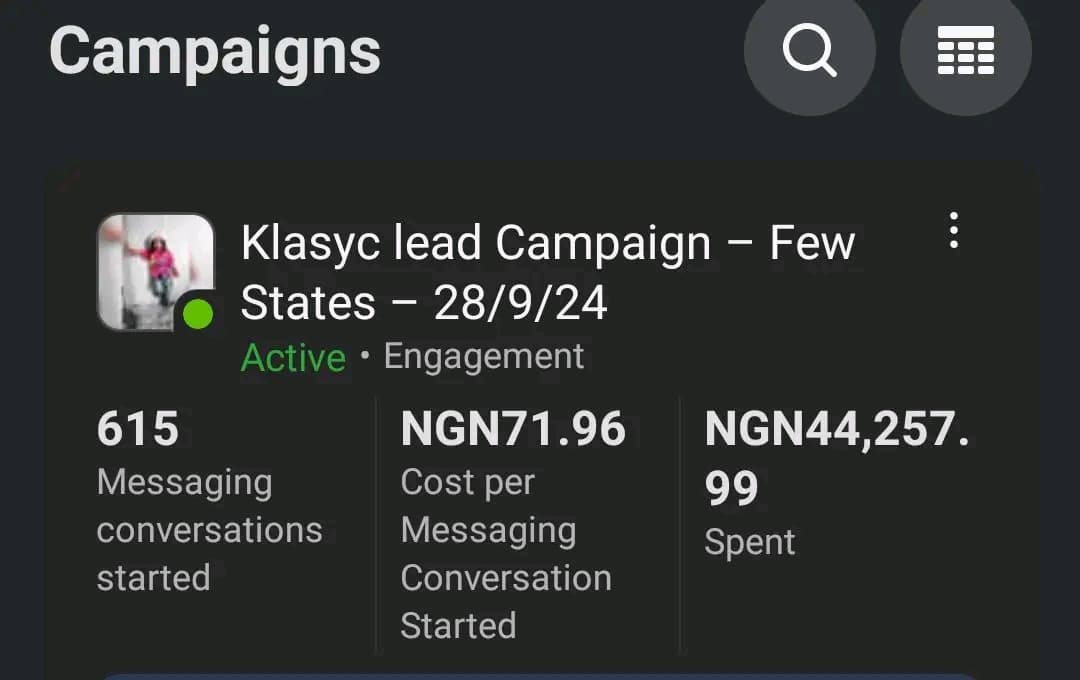This screenshot has height=680, width=1080.
Task: Select the NGN44,257.99 spent amount
Action: (836, 457)
